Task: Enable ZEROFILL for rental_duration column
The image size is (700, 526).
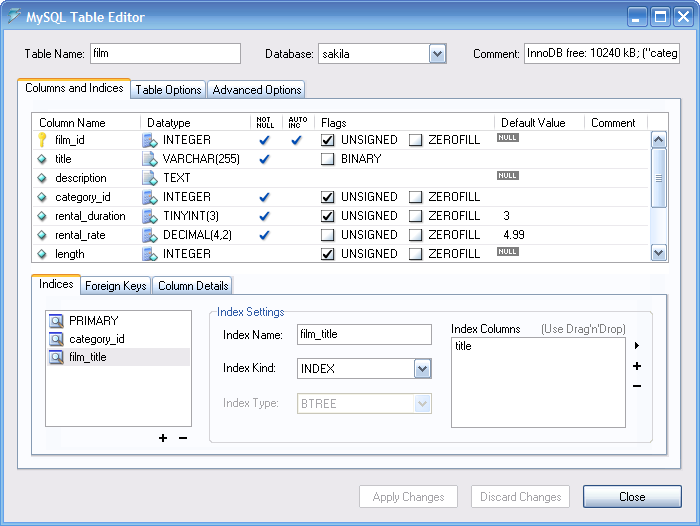Action: [x=415, y=216]
